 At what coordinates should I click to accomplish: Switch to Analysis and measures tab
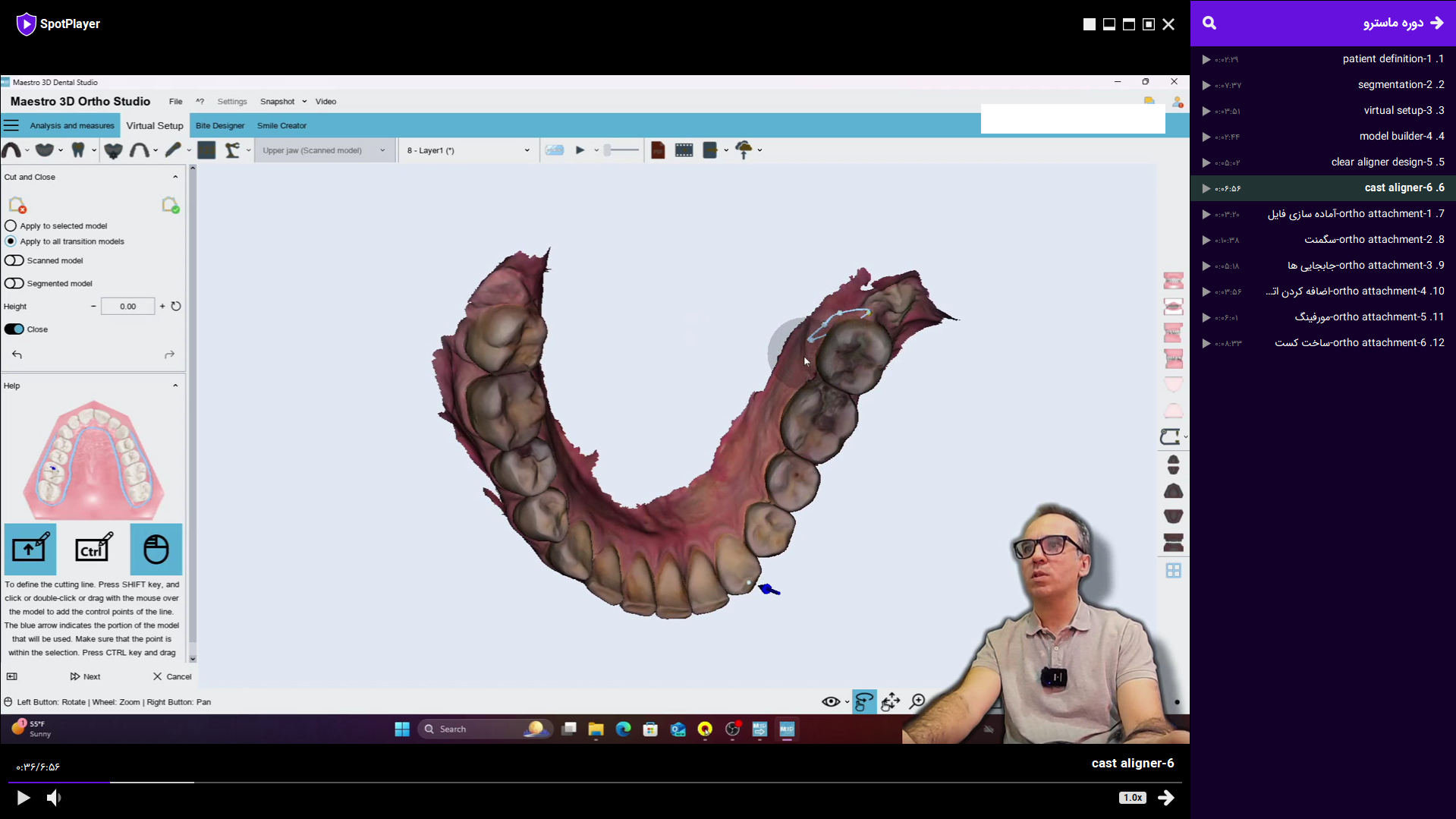point(72,126)
